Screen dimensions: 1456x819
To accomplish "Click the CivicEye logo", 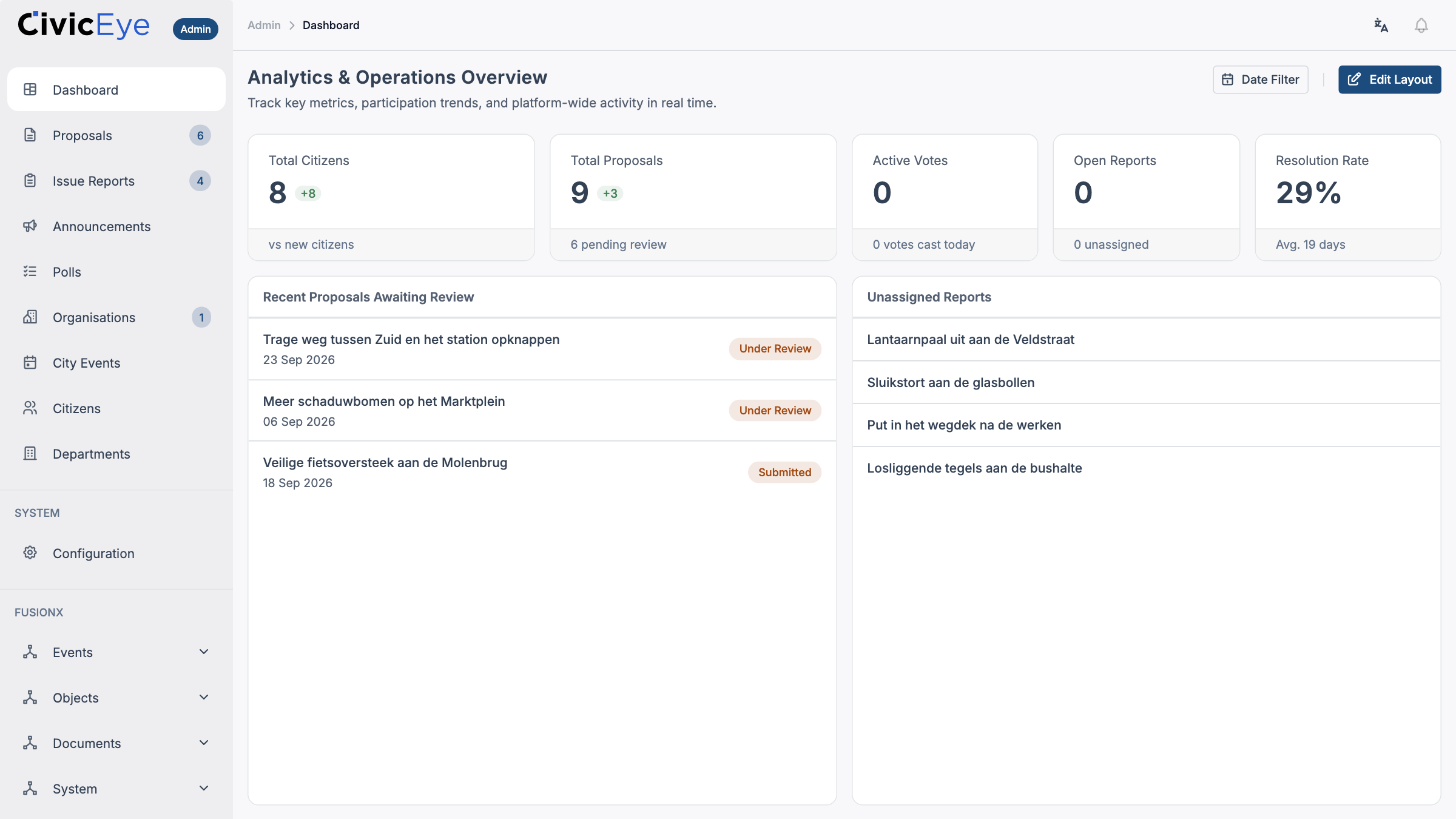I will tap(84, 25).
